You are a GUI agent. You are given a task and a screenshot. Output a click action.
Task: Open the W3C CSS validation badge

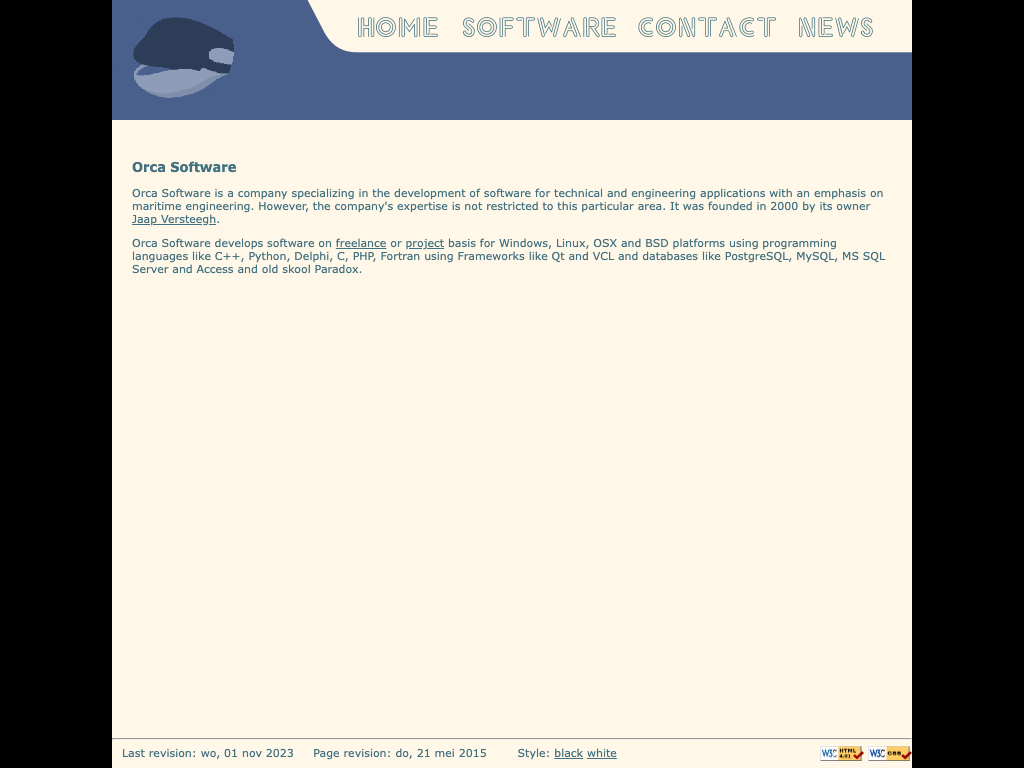pos(889,753)
